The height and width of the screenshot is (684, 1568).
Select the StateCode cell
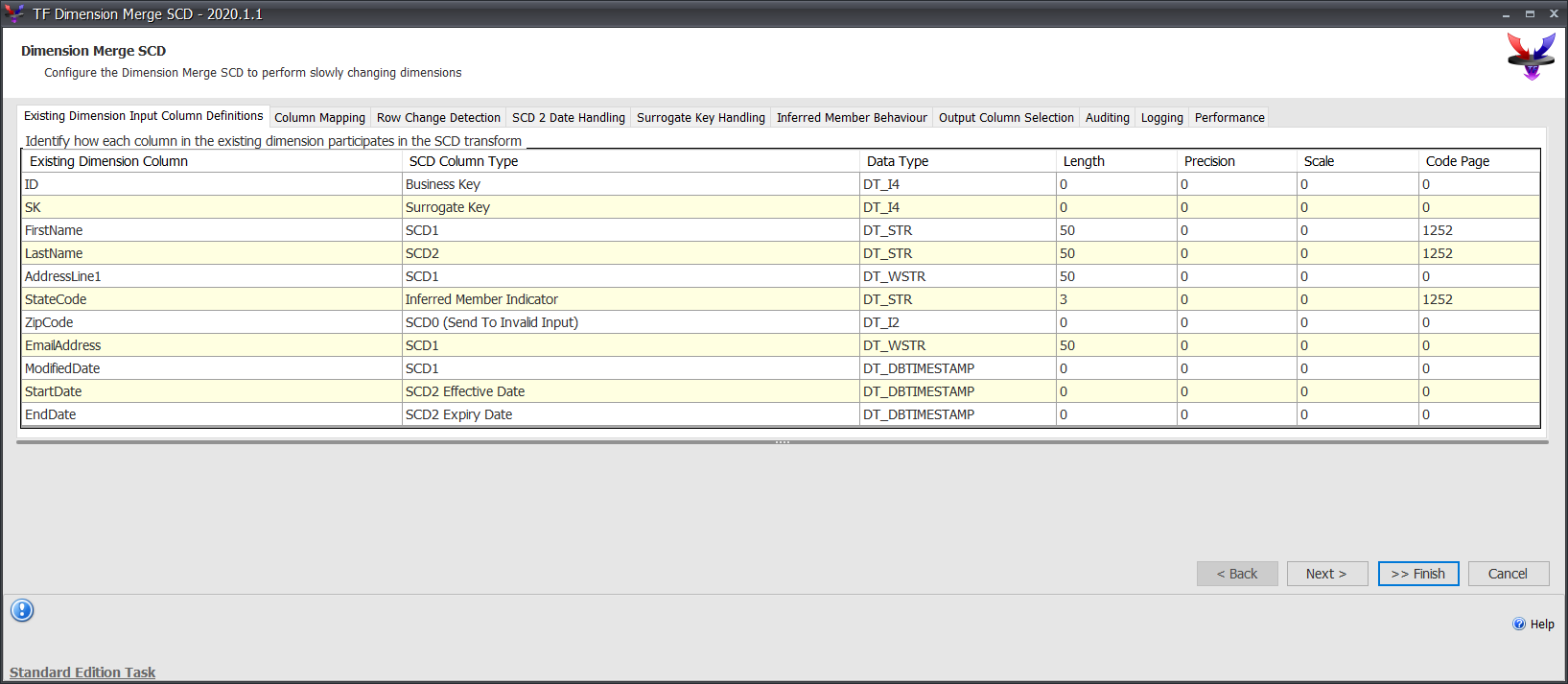point(212,299)
